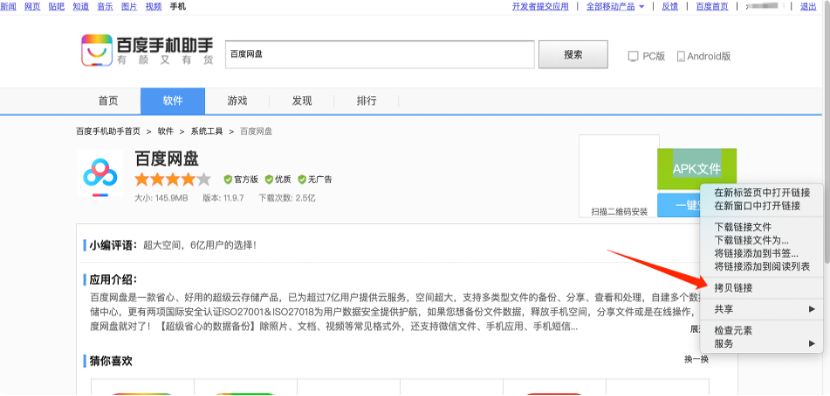Image resolution: width=830 pixels, height=396 pixels.
Task: Click the 手机 label in top bar
Action: 177,6
